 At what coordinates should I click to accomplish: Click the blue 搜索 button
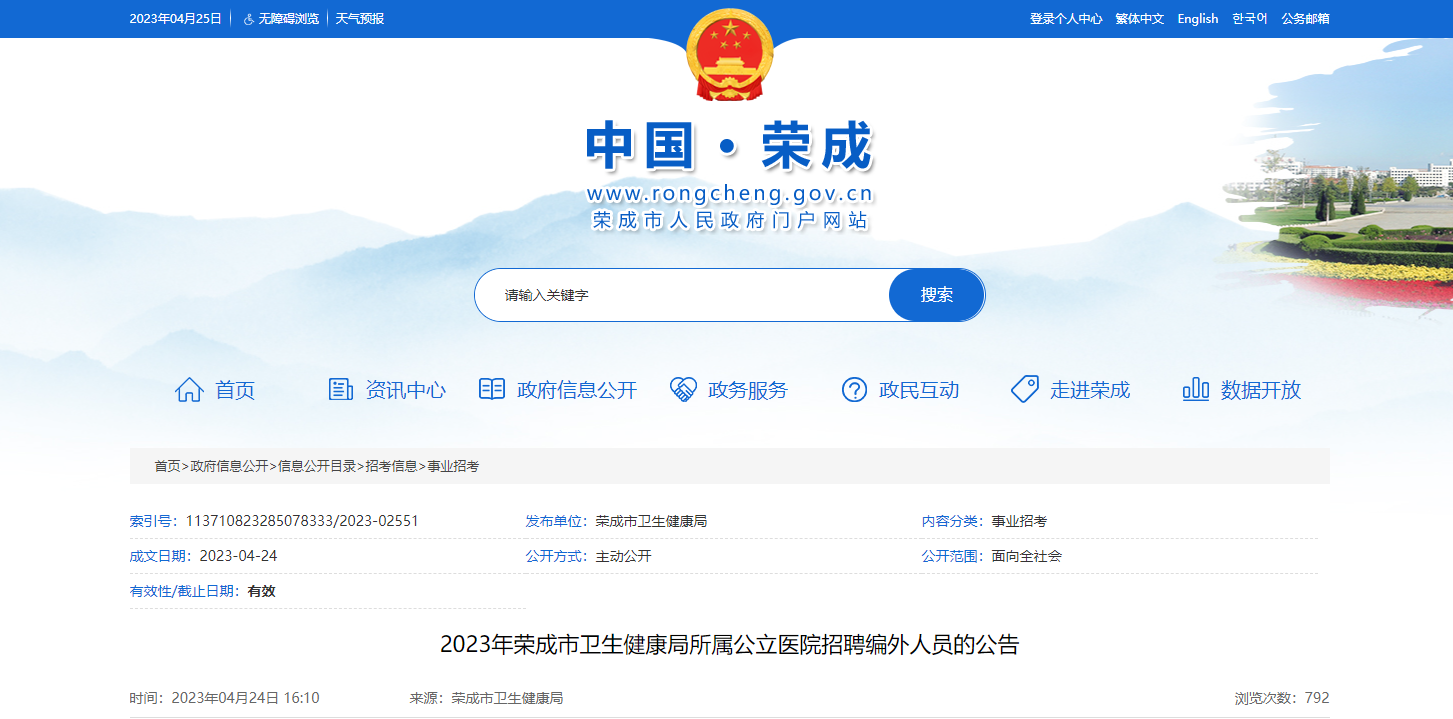(937, 295)
